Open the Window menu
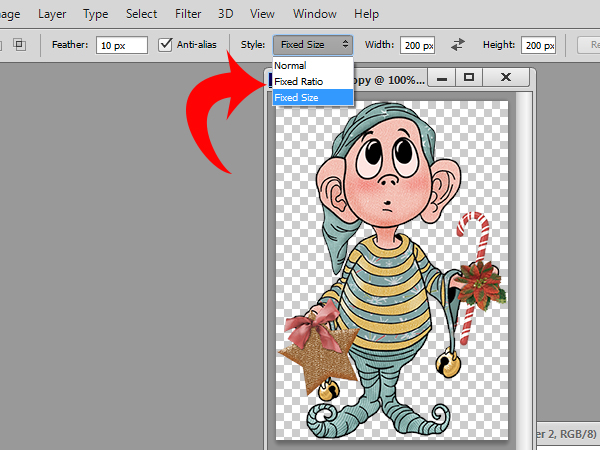The height and width of the screenshot is (450, 600). click(x=314, y=14)
